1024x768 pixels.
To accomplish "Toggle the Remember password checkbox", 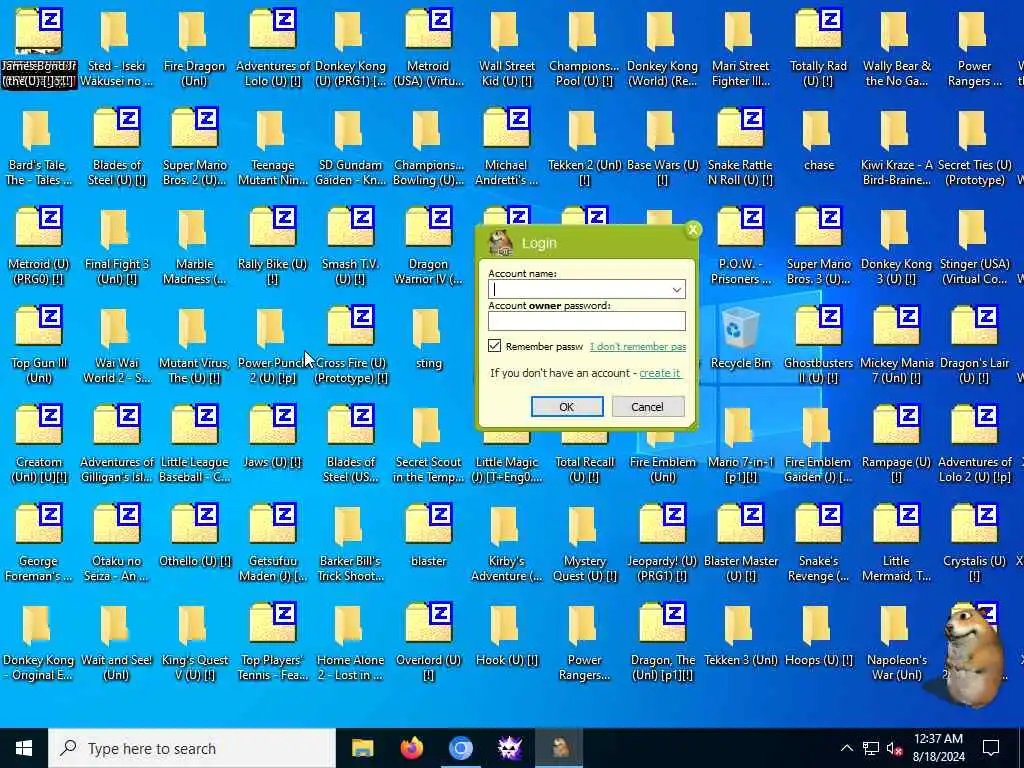I will (494, 346).
